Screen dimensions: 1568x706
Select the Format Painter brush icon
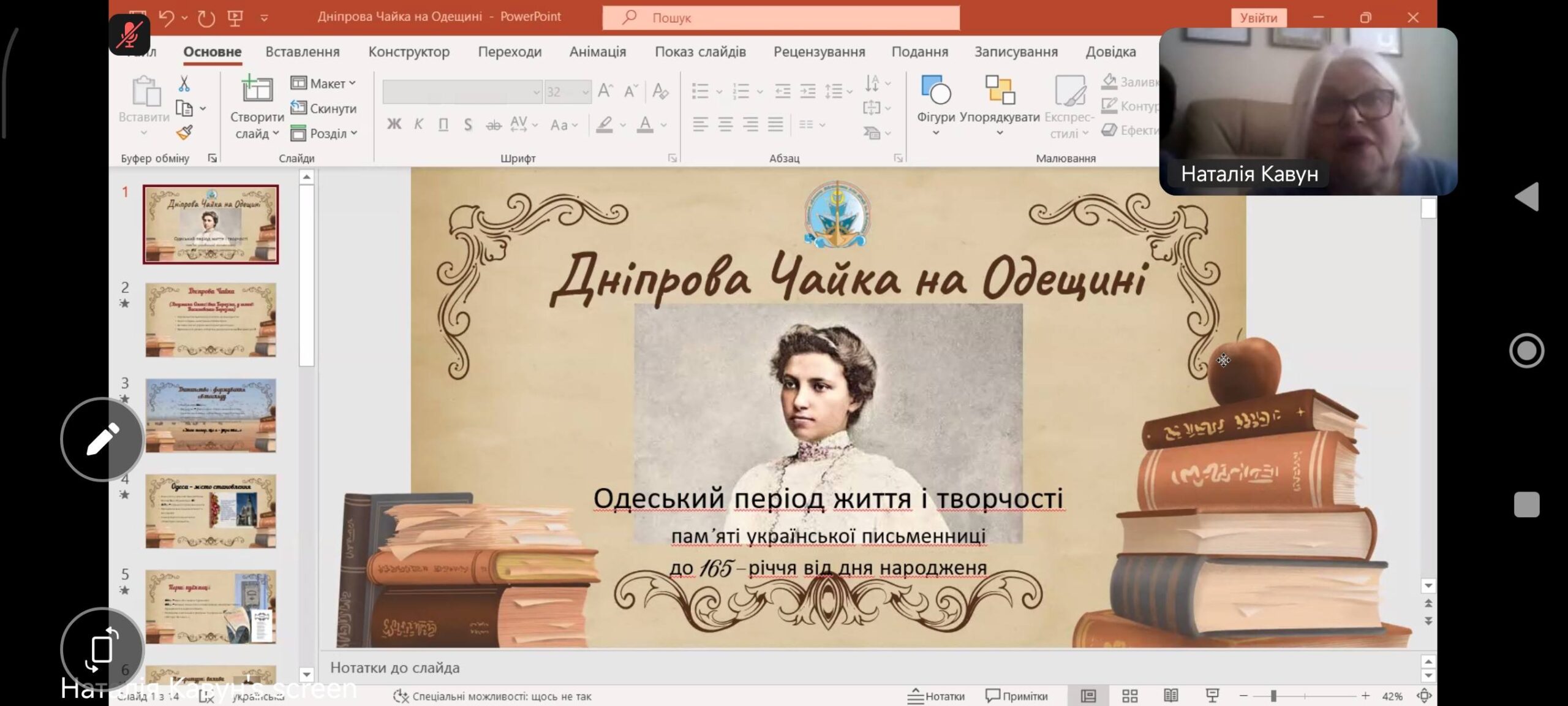(x=184, y=132)
